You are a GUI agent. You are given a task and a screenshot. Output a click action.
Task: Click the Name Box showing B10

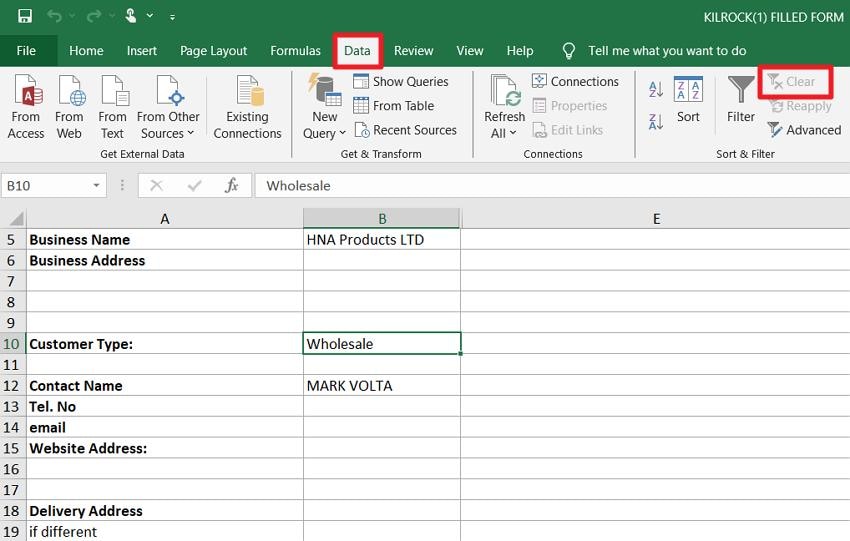[46, 186]
